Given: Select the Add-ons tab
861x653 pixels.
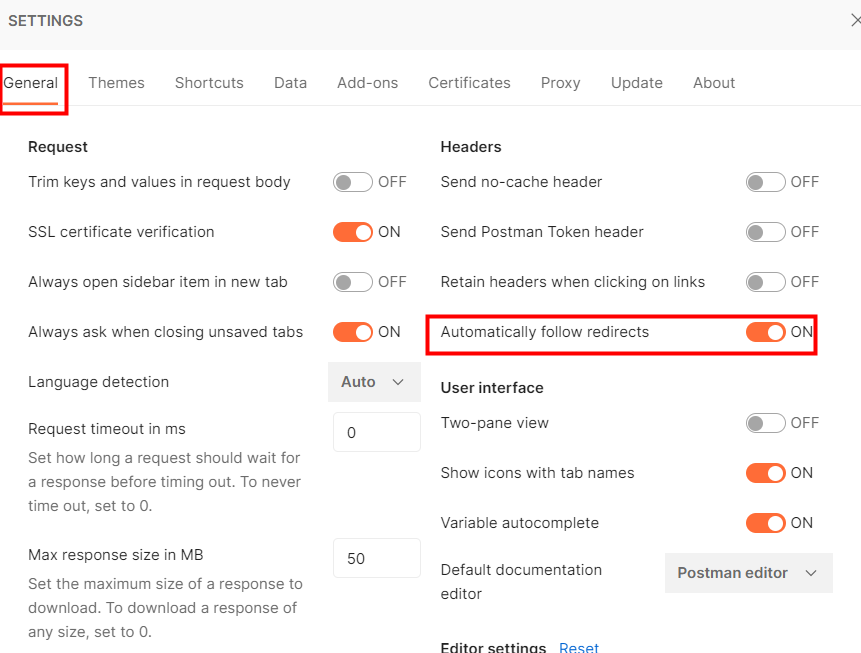Looking at the screenshot, I should click(x=367, y=83).
